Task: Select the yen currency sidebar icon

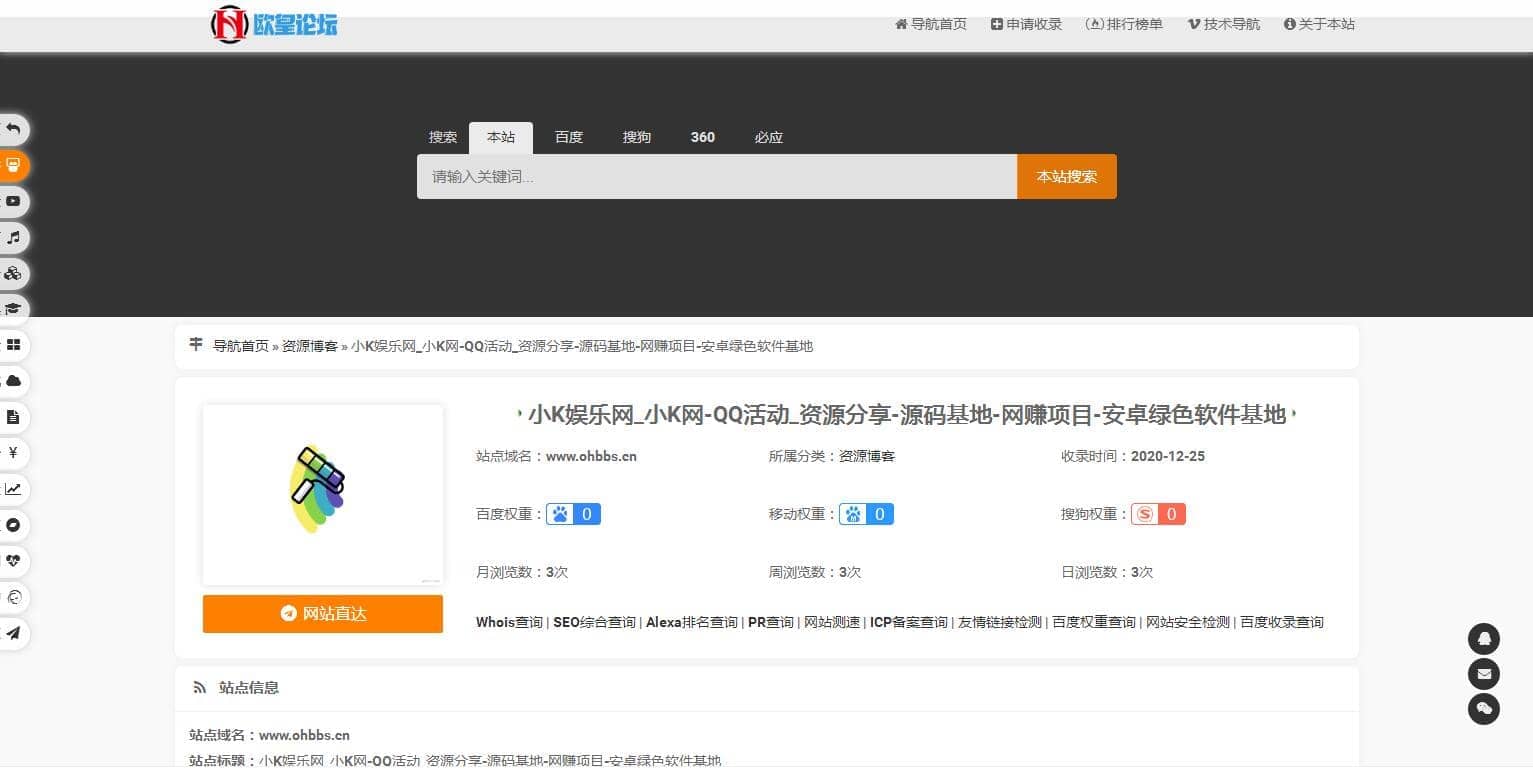Action: point(13,453)
